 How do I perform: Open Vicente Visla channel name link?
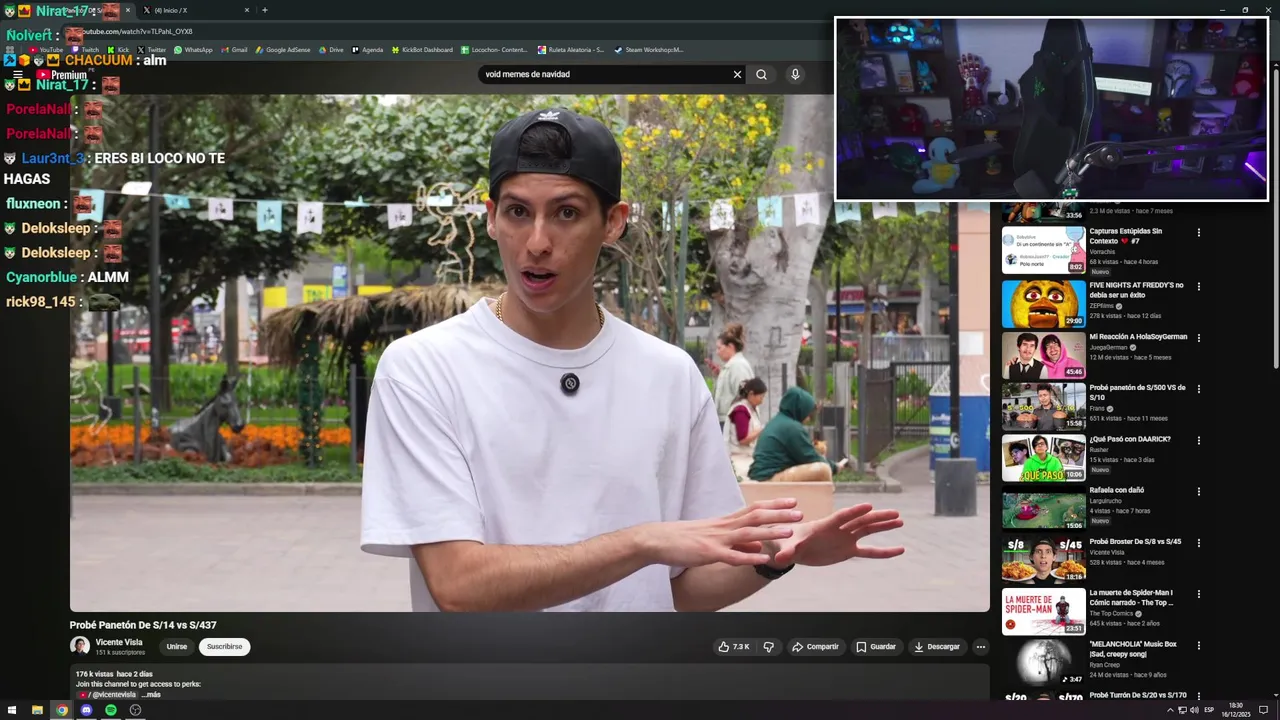[x=119, y=642]
